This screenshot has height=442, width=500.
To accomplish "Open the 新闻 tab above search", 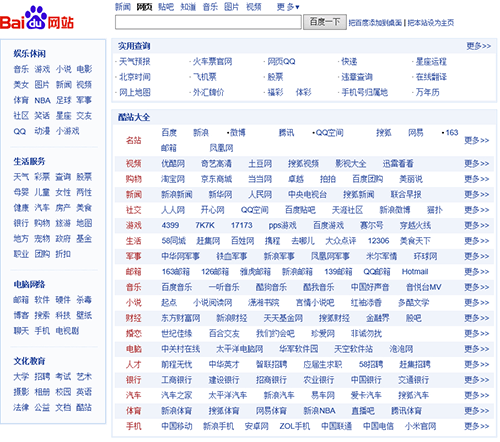I will point(123,7).
